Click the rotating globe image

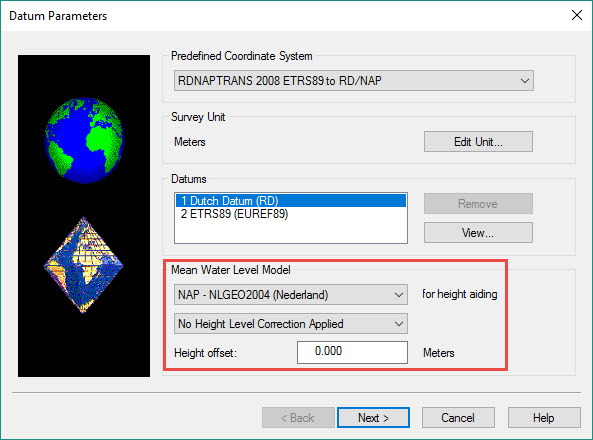coord(84,140)
